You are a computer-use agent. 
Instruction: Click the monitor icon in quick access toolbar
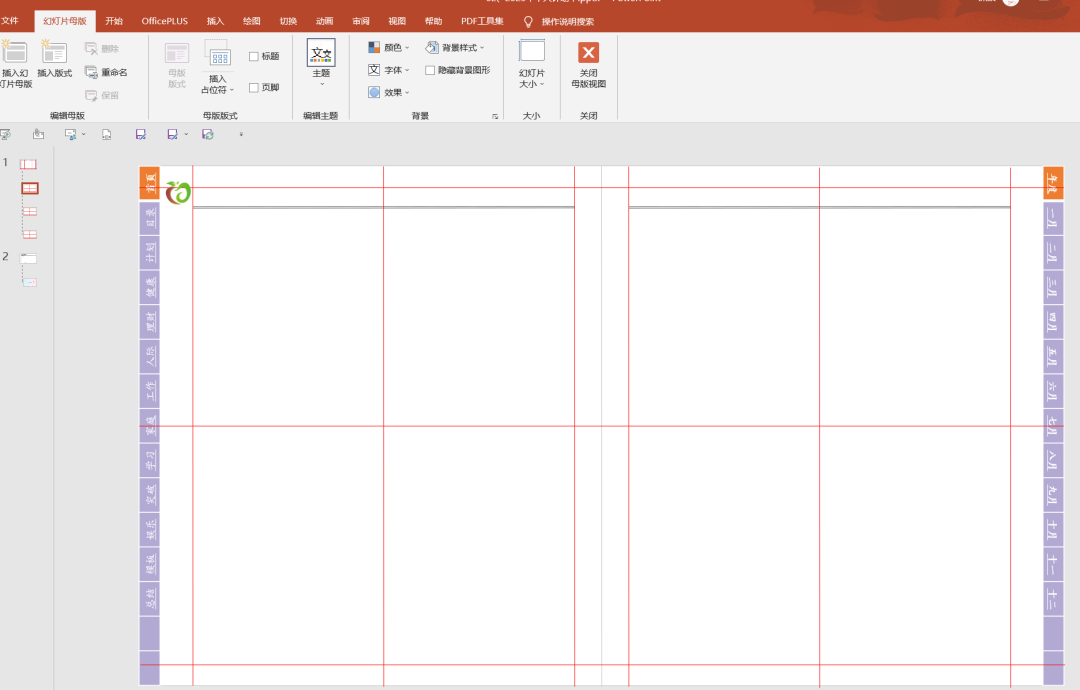tap(70, 134)
